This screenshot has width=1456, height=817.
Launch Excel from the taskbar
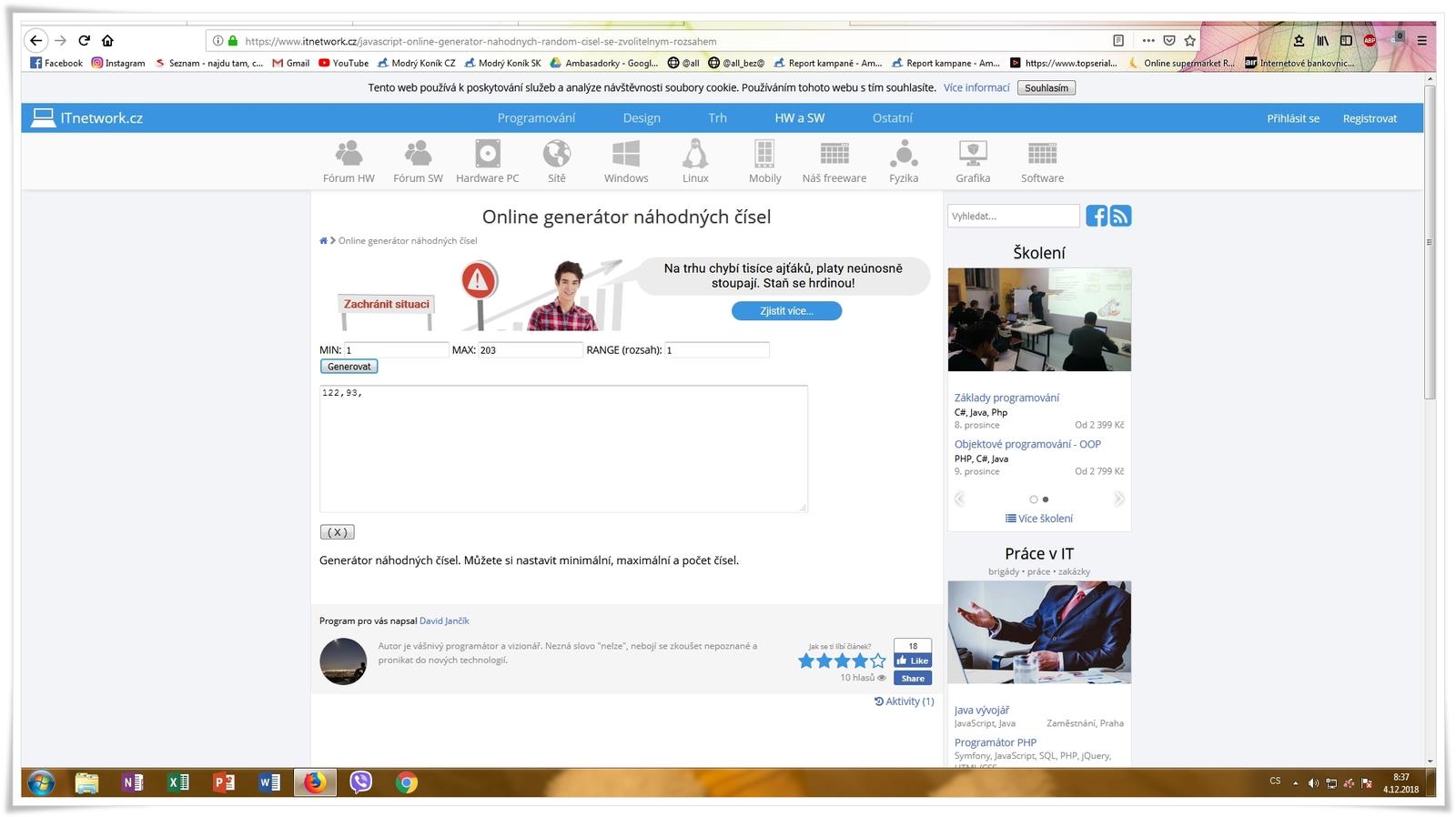click(178, 782)
